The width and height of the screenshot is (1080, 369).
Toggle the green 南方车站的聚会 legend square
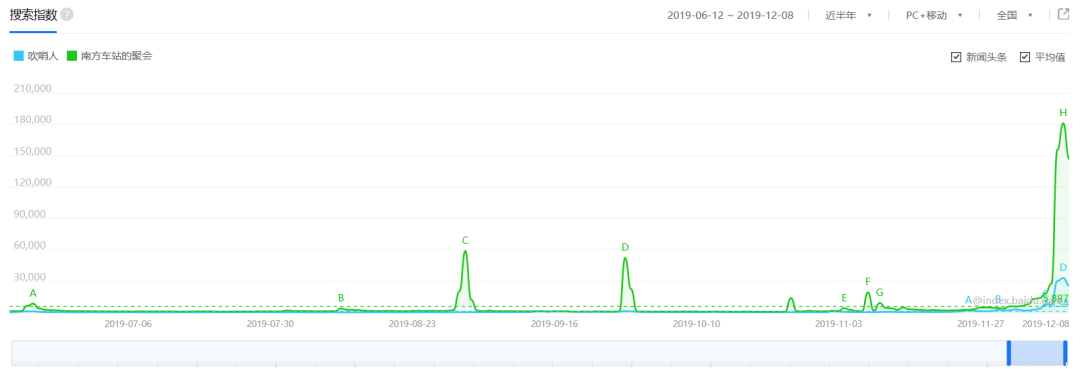click(x=72, y=56)
